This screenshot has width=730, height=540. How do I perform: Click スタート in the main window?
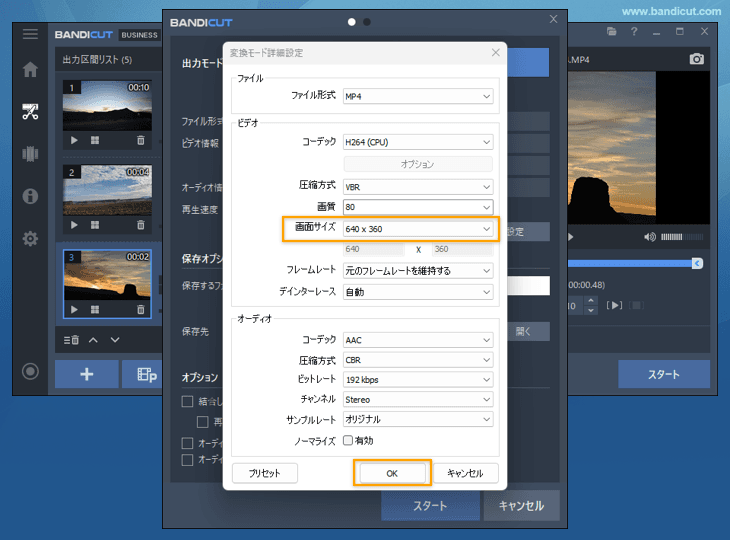pos(664,374)
